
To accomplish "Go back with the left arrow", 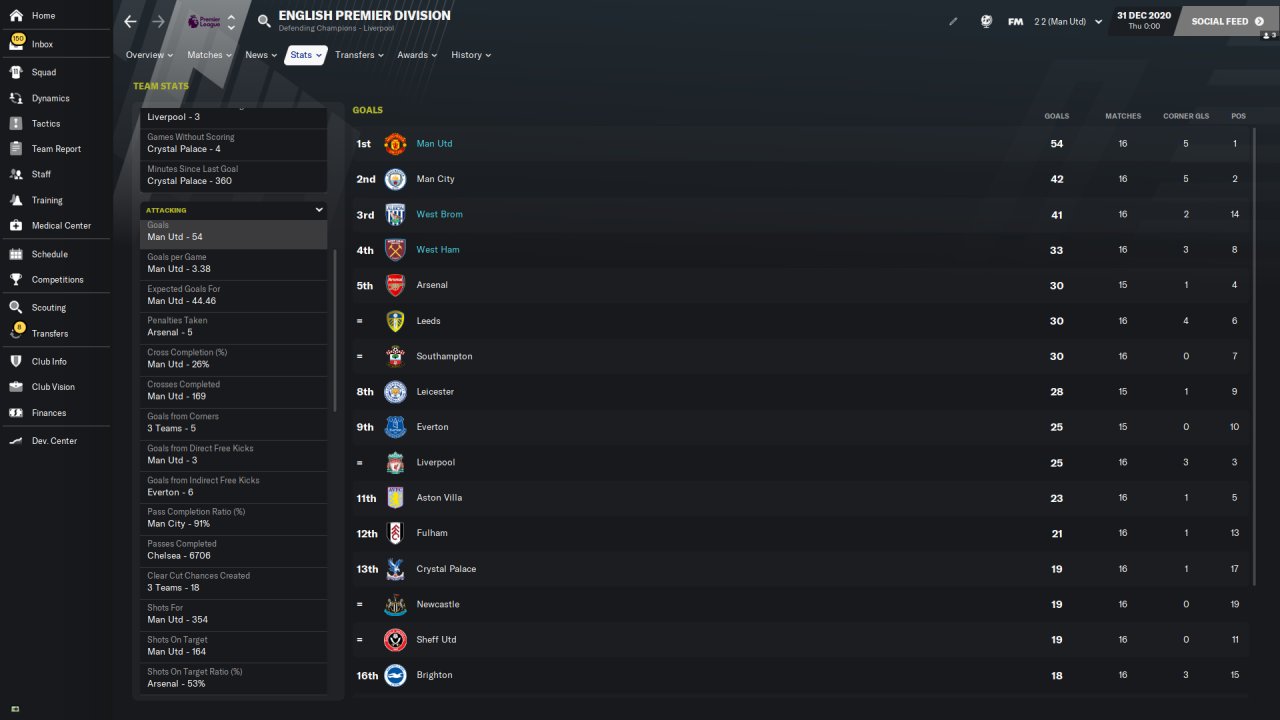I will (131, 21).
